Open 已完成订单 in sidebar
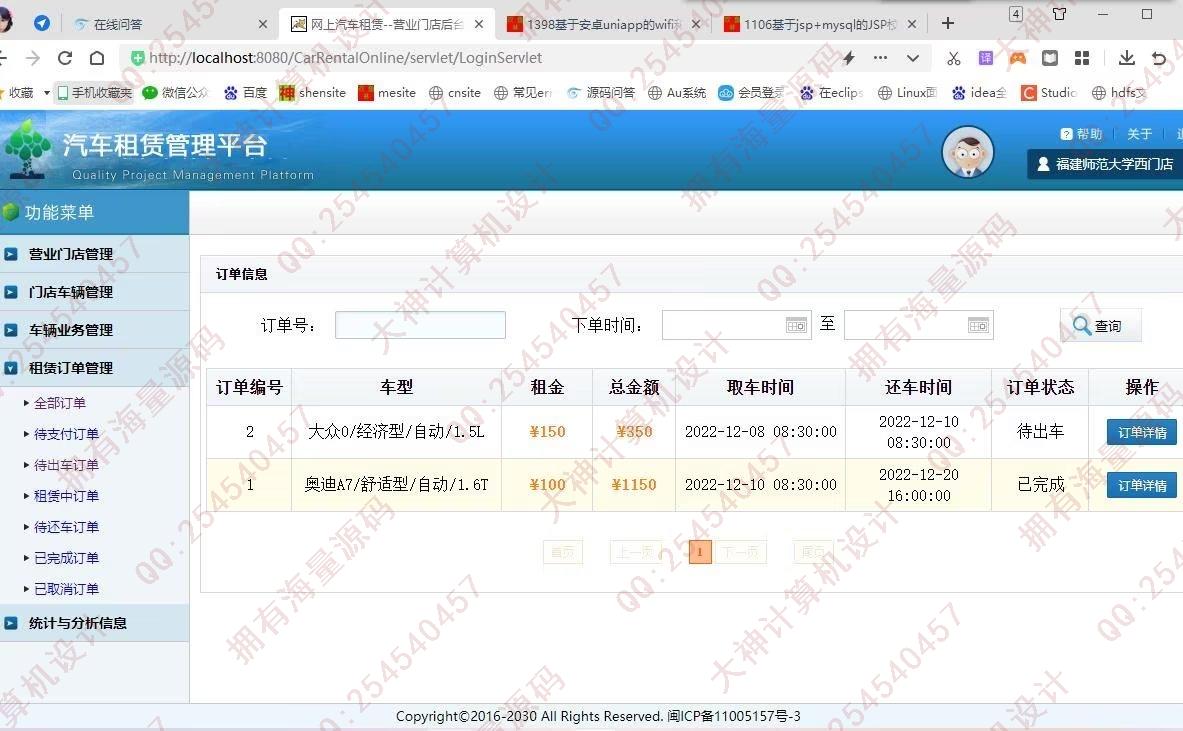This screenshot has width=1183, height=731. [66, 557]
